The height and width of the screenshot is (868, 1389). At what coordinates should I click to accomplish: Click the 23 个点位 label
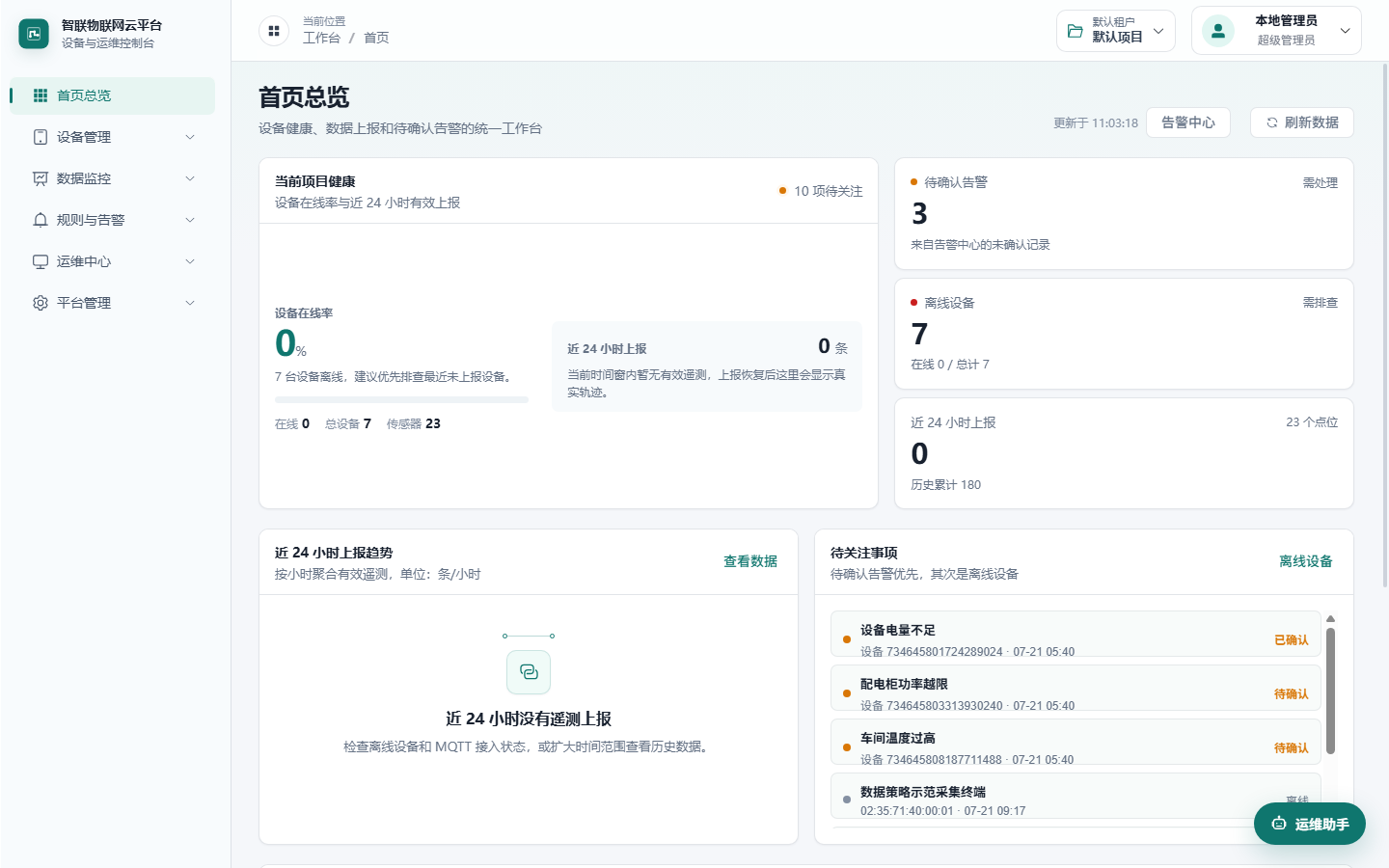[x=1312, y=422]
